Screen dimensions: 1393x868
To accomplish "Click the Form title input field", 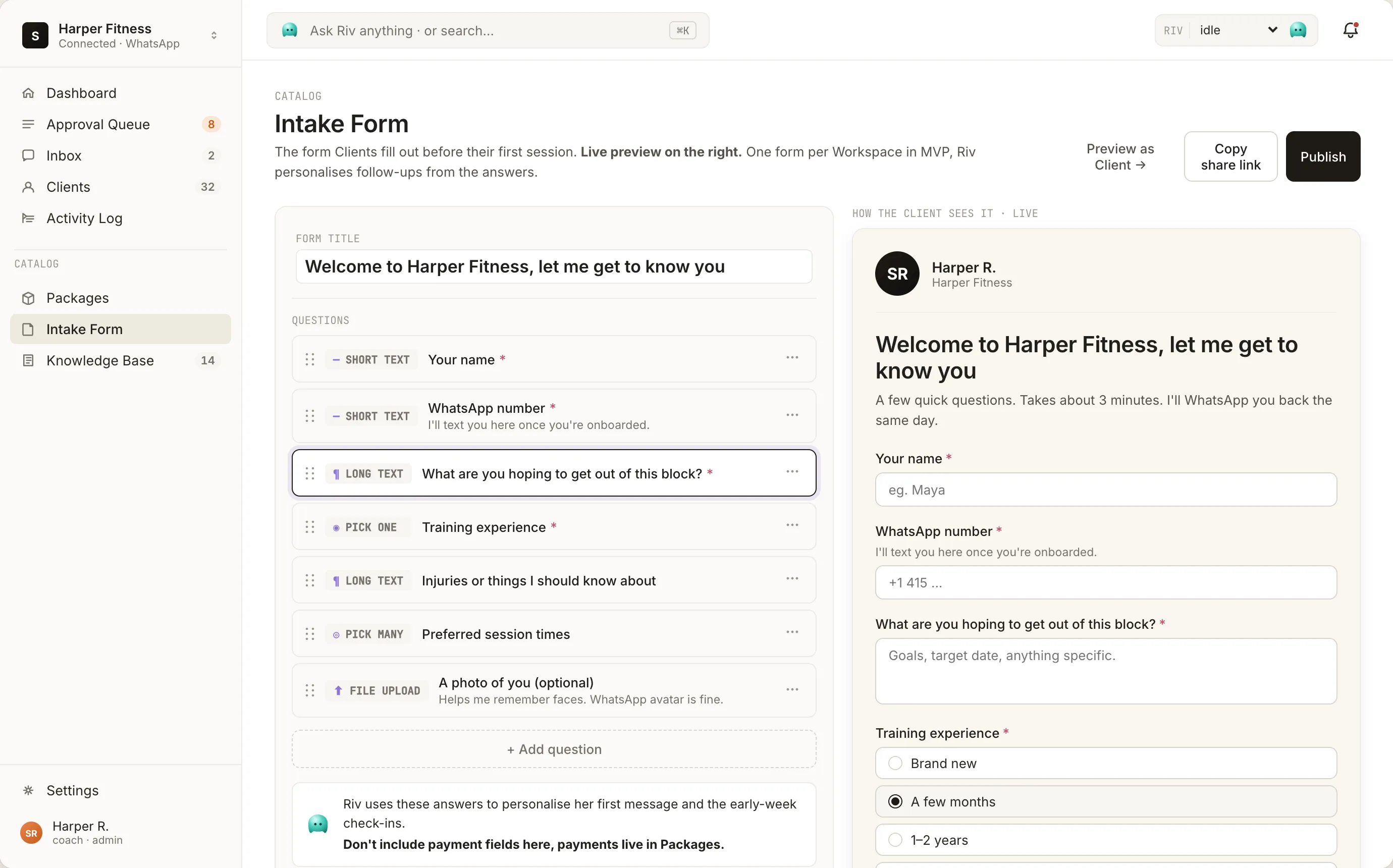I will [x=554, y=266].
